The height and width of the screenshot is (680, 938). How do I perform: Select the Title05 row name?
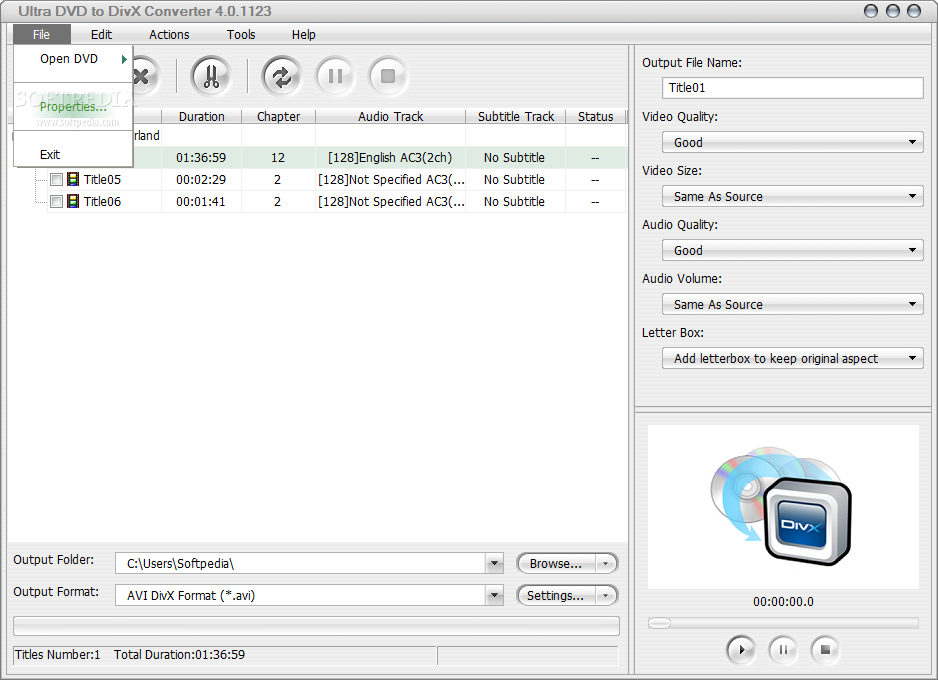point(102,179)
